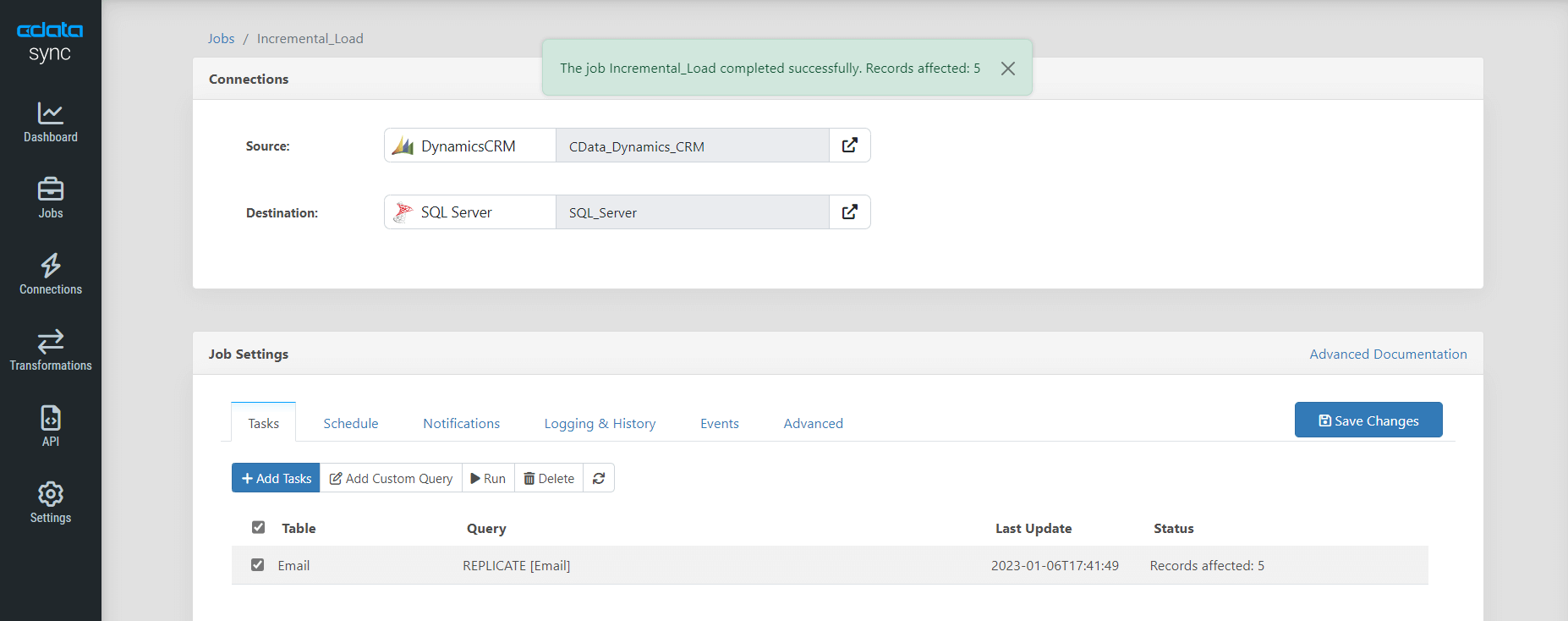Open the Dashboard from the sidebar
The height and width of the screenshot is (621, 1568).
51,123
